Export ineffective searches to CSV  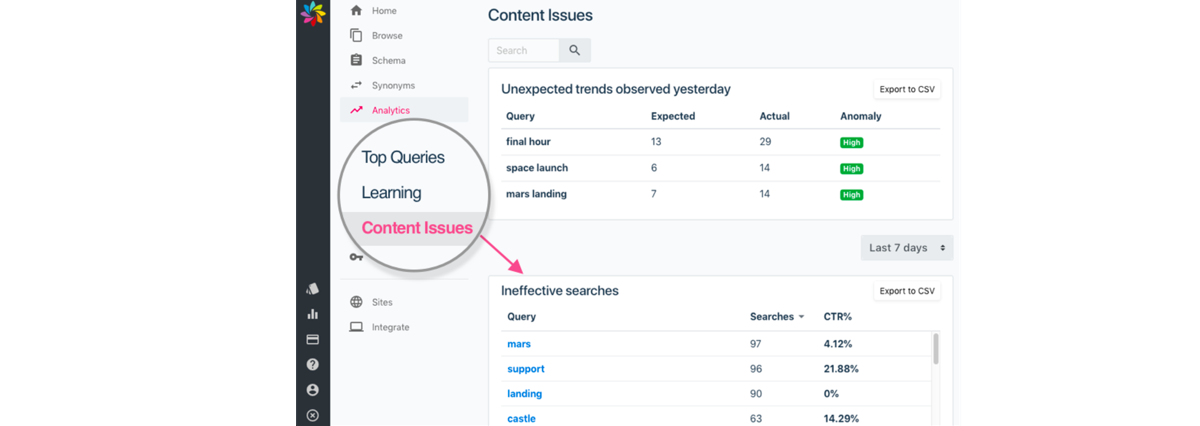[x=907, y=291]
